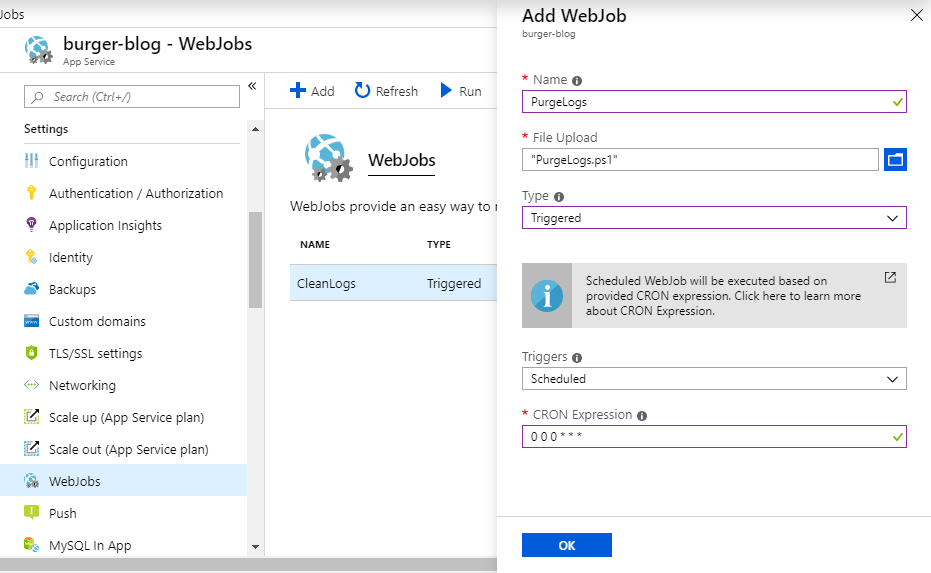Open the CRON help external link icon
This screenshot has height=573, width=931.
(x=890, y=277)
